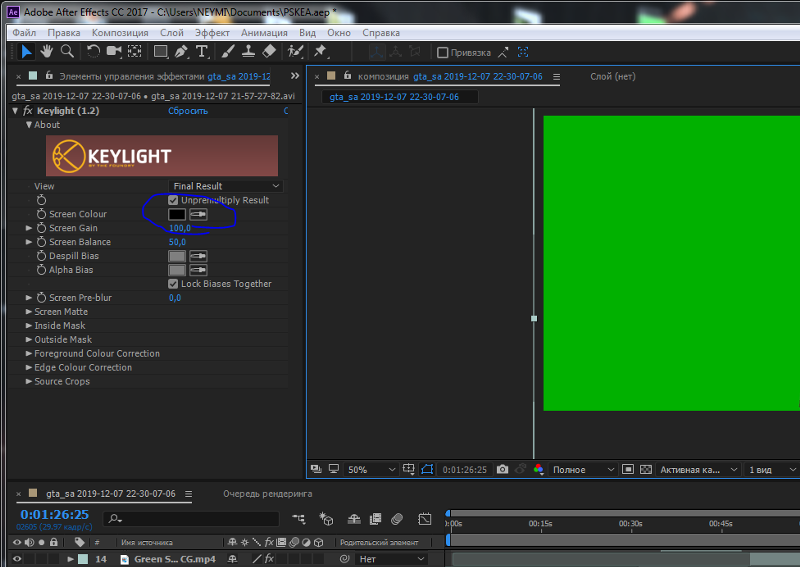Select the Brush tool

(228, 52)
